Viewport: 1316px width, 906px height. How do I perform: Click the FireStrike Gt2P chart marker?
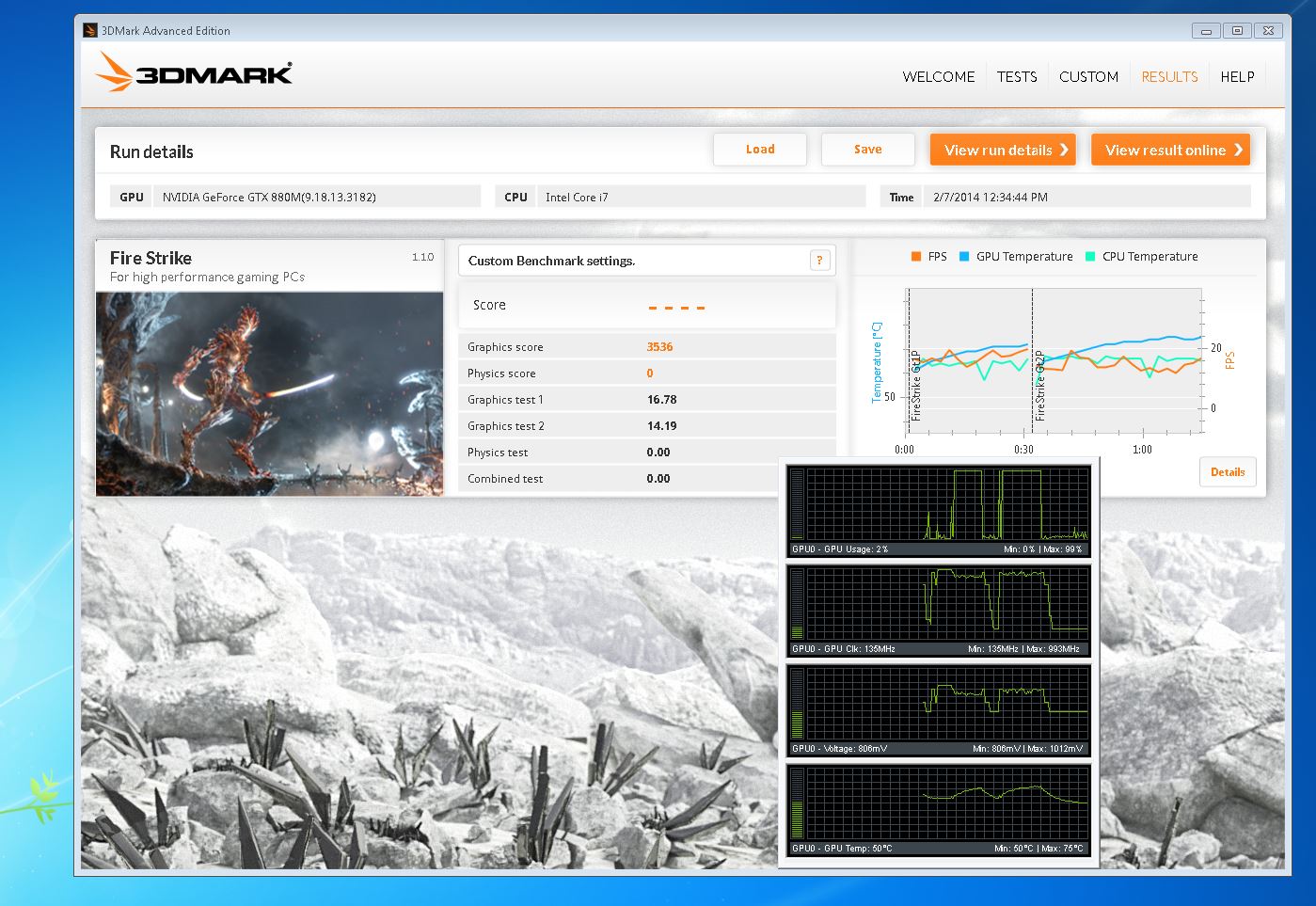click(1039, 386)
